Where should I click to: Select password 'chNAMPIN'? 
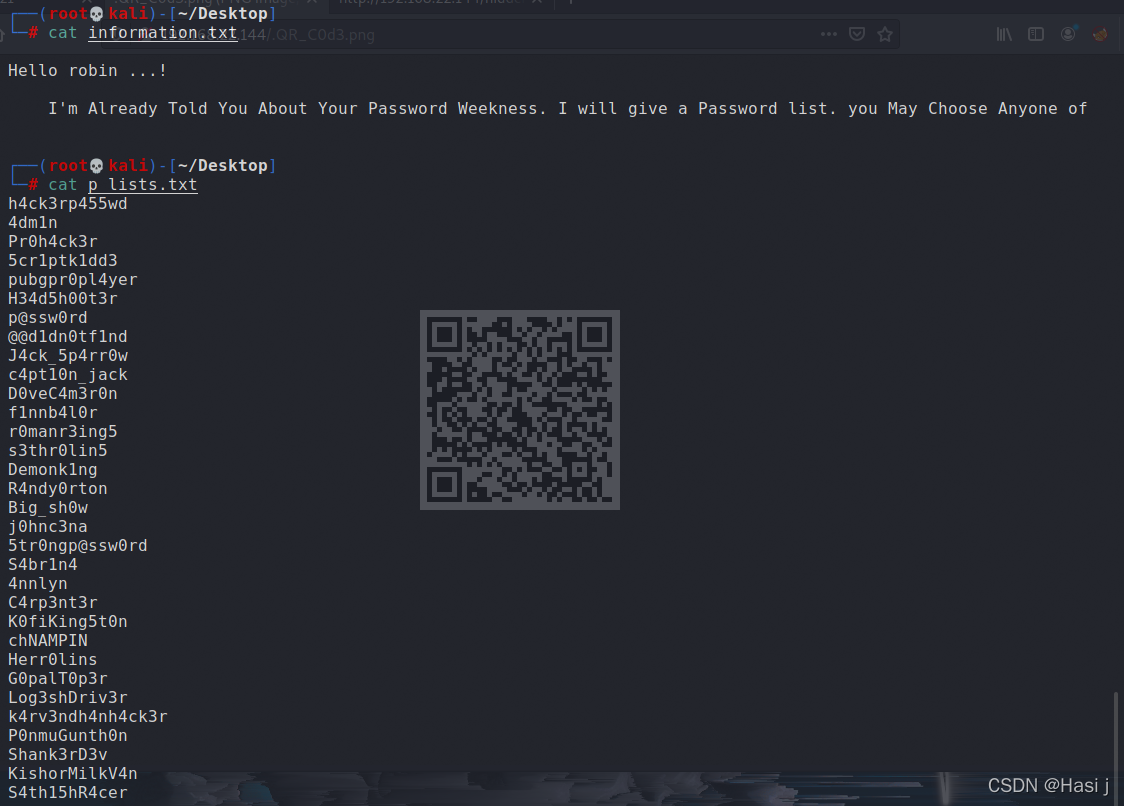coord(47,641)
